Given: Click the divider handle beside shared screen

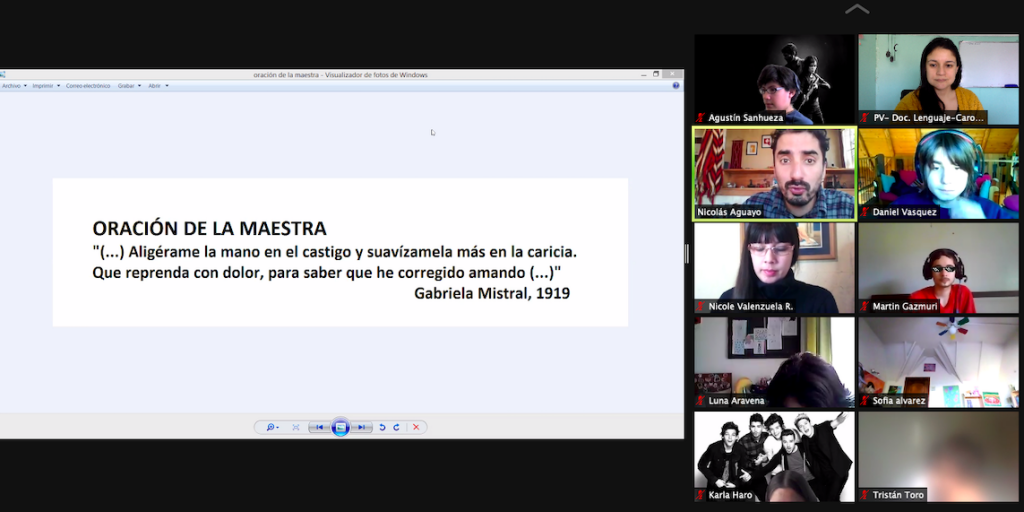Looking at the screenshot, I should 686,254.
